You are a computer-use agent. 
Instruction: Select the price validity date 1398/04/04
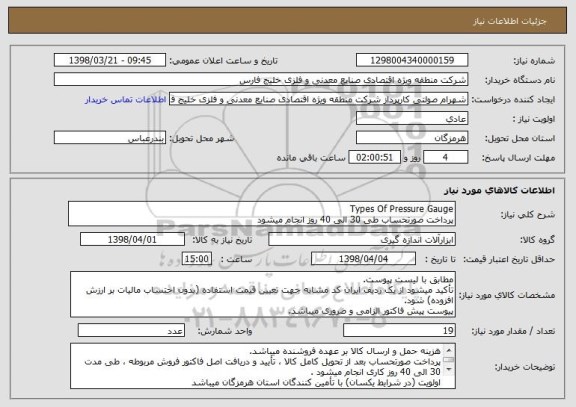363,259
